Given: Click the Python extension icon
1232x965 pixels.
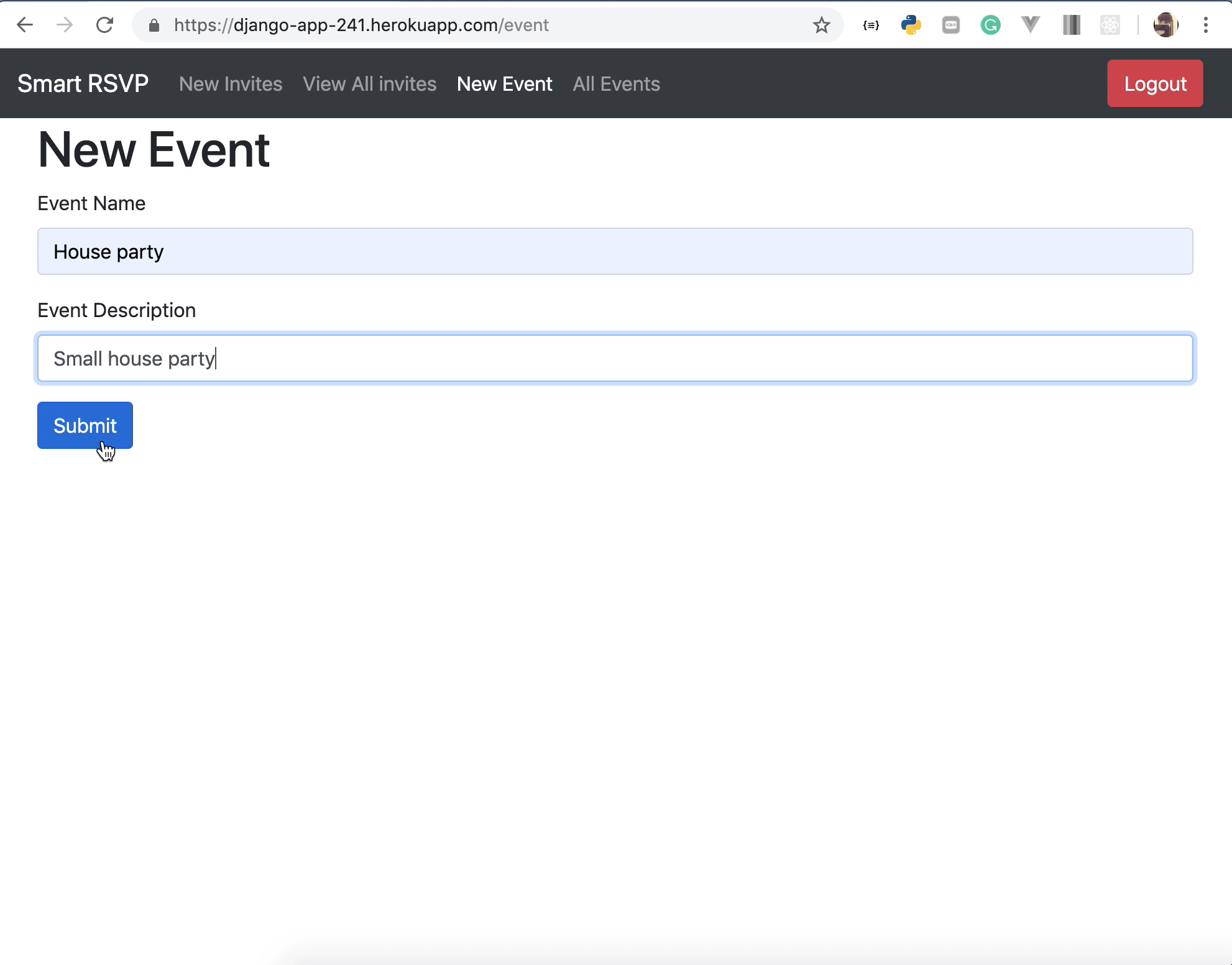Looking at the screenshot, I should tap(911, 25).
